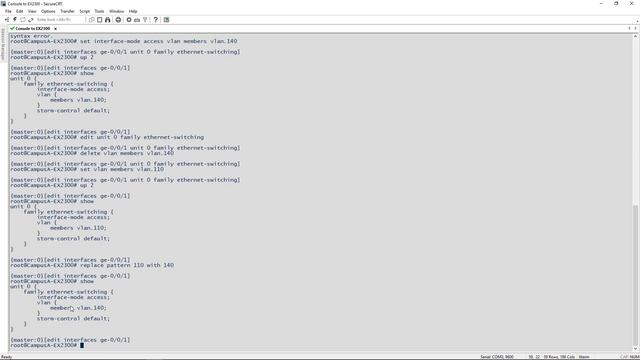The height and width of the screenshot is (360, 640).
Task: Open the Window menu
Action: [x=116, y=11]
